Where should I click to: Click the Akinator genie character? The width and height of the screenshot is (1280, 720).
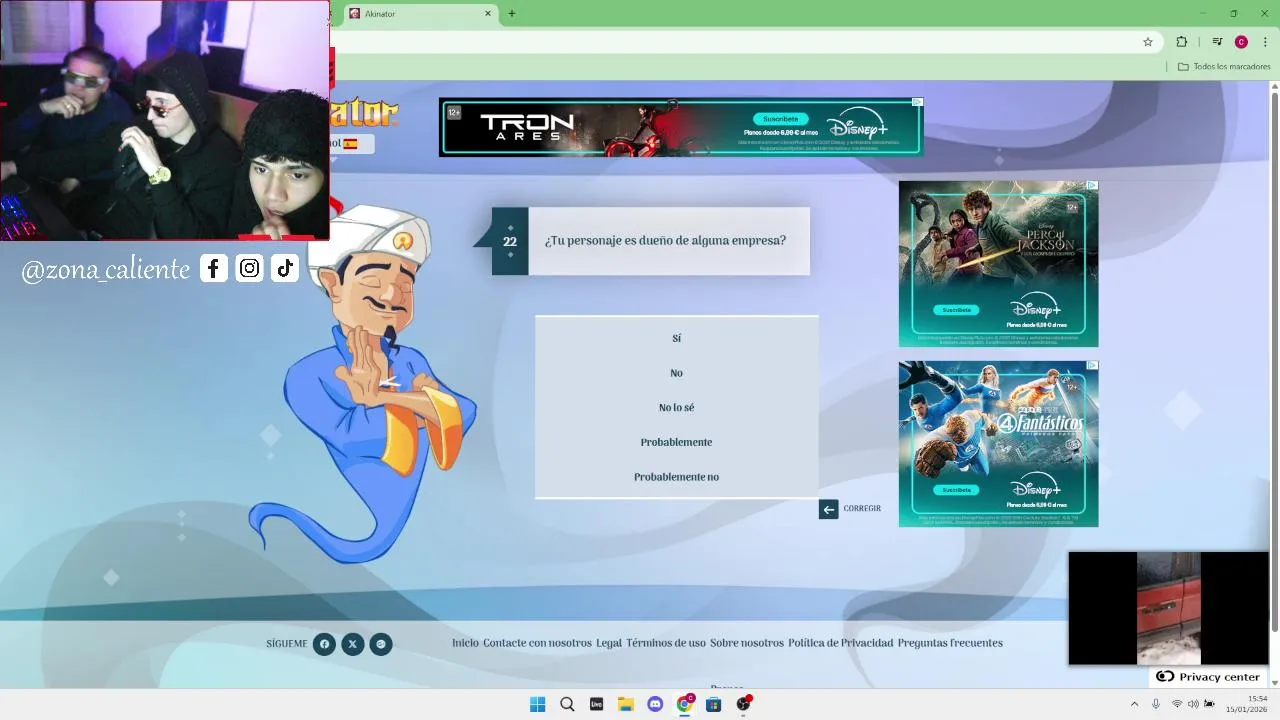362,382
